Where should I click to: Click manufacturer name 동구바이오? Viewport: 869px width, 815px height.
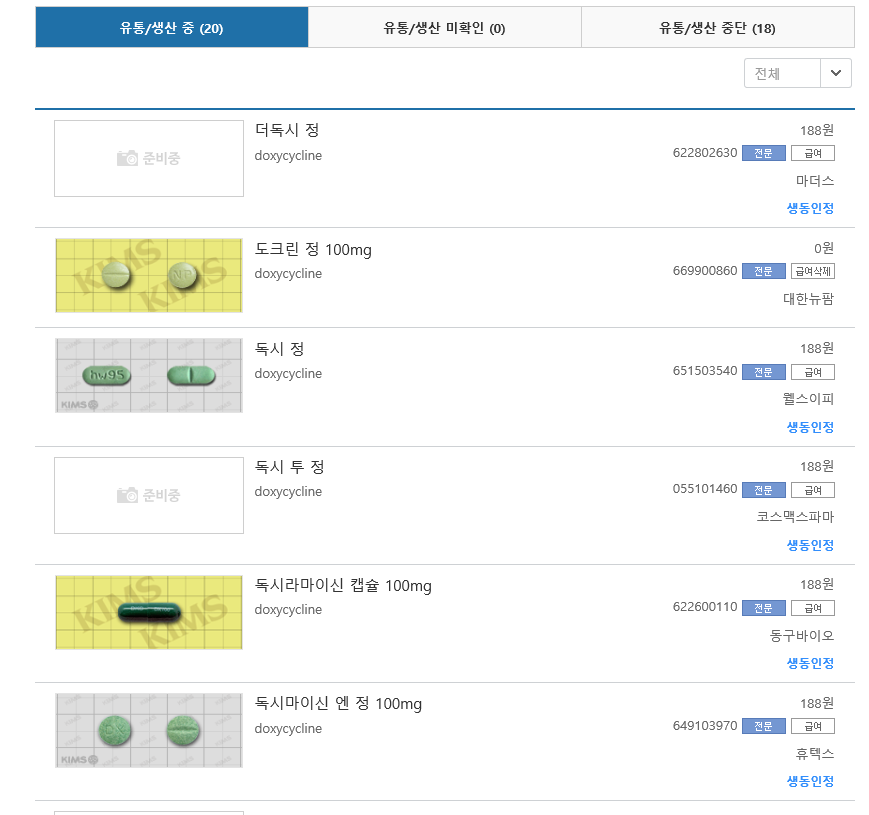[x=802, y=635]
